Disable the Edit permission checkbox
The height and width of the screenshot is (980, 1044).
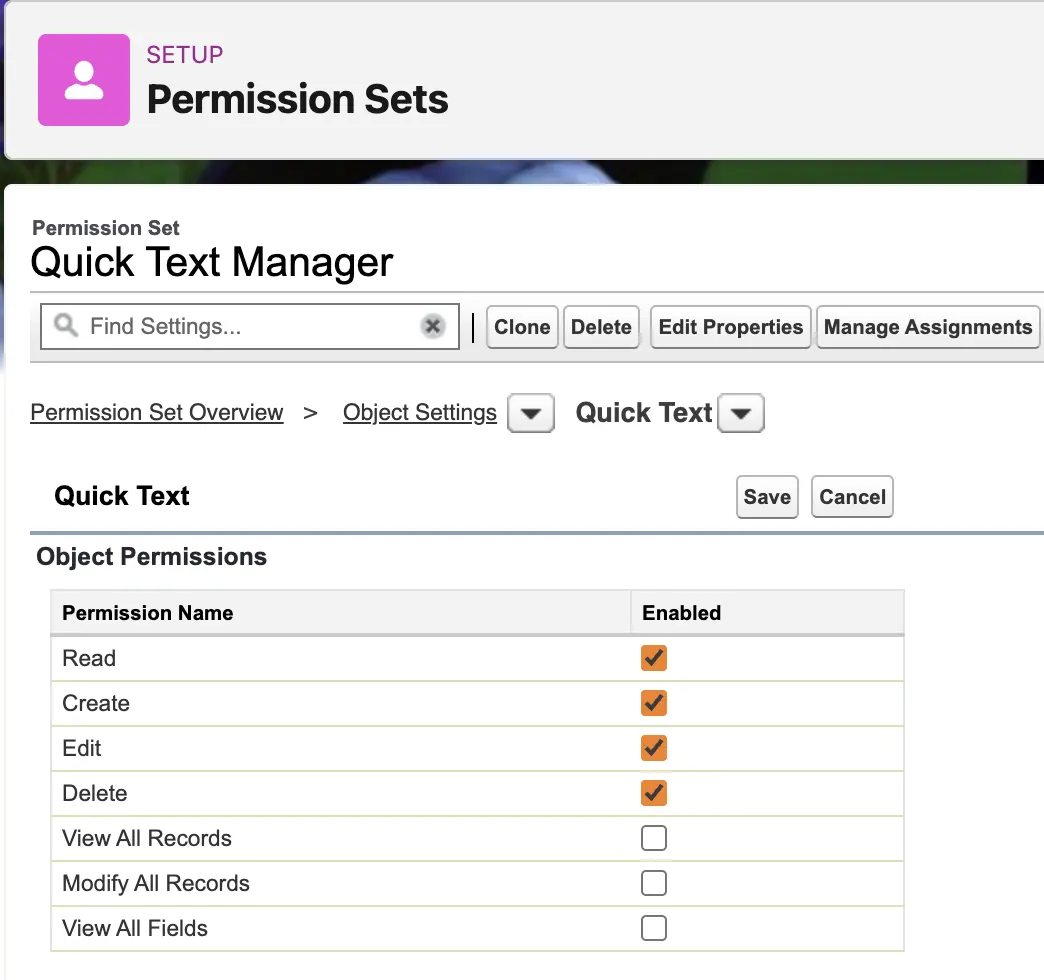point(654,748)
